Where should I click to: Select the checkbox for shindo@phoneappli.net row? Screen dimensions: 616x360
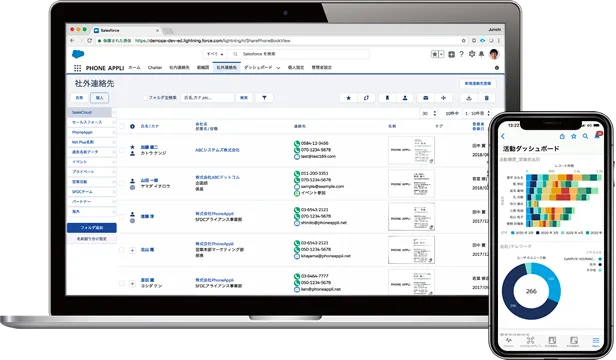[122, 217]
